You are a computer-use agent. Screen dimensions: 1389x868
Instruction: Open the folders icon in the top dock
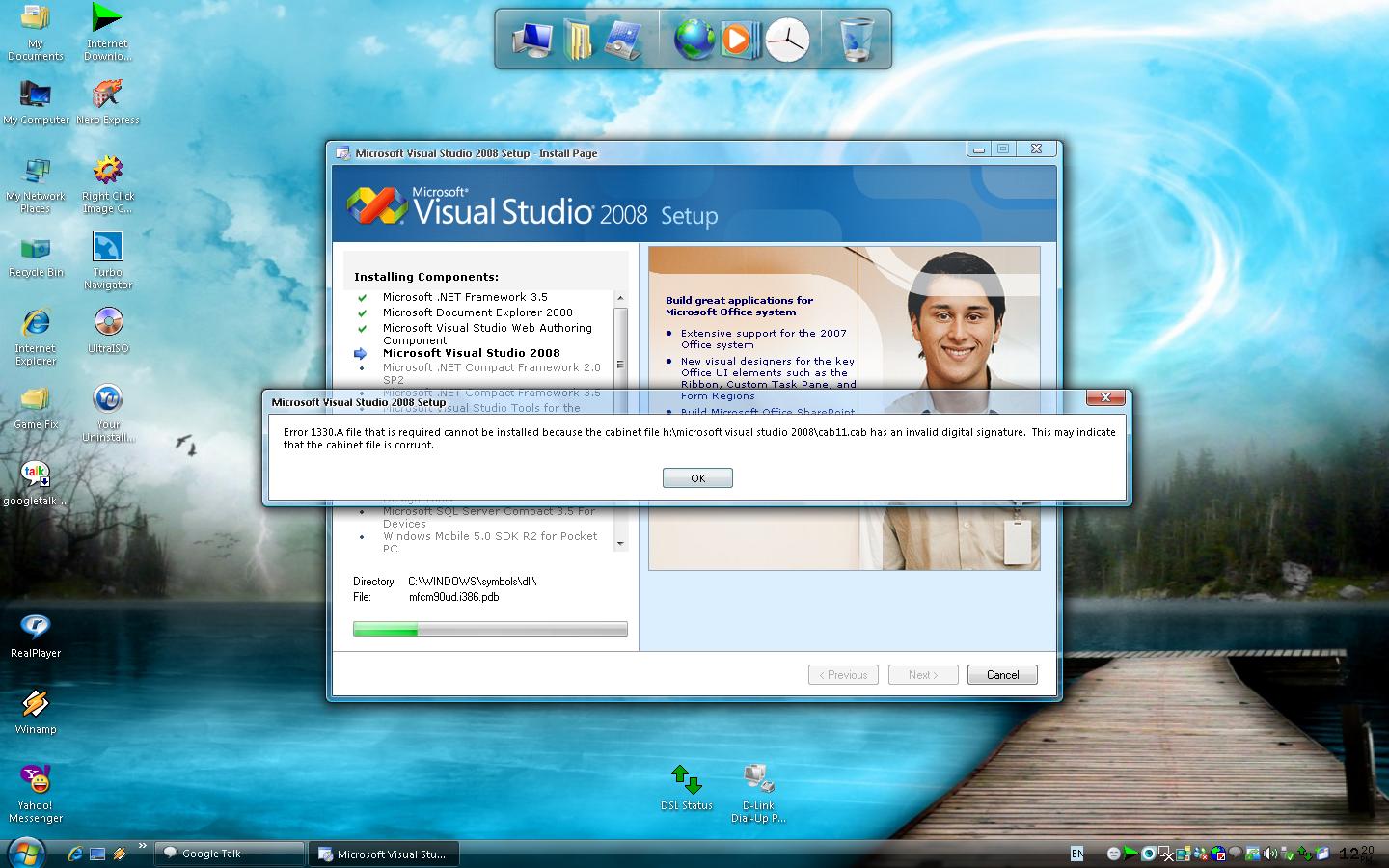pos(577,40)
